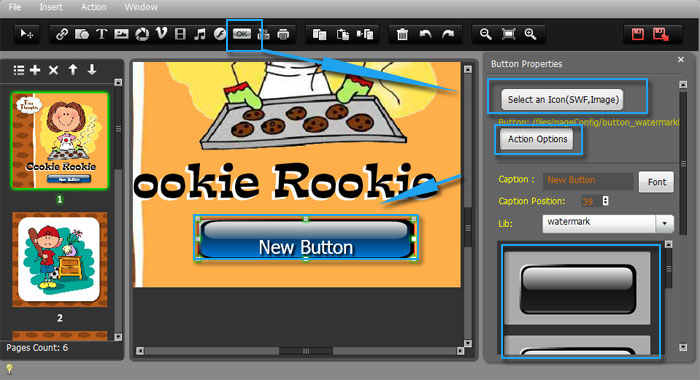Click the Caption text input field
Screen dimensions: 700x380
click(588, 180)
